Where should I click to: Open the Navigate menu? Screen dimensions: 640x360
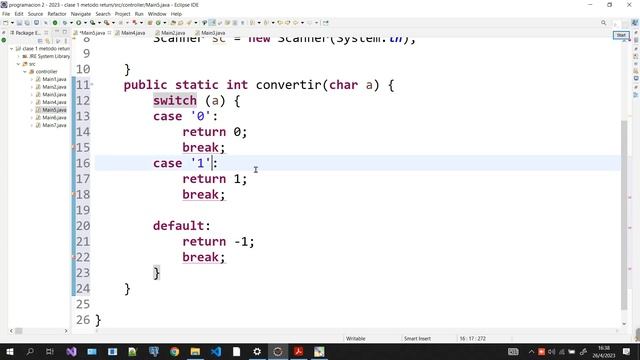pyautogui.click(x=81, y=14)
